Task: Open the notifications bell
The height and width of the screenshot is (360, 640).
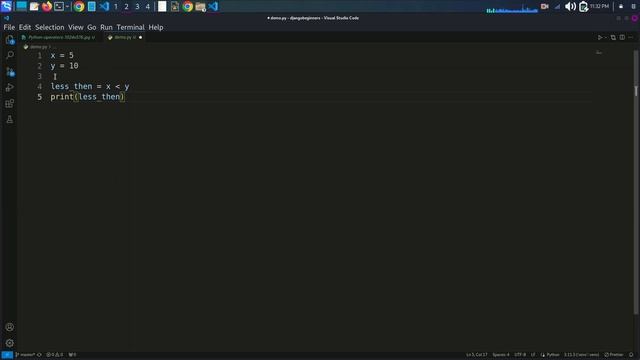Action: click(631, 355)
